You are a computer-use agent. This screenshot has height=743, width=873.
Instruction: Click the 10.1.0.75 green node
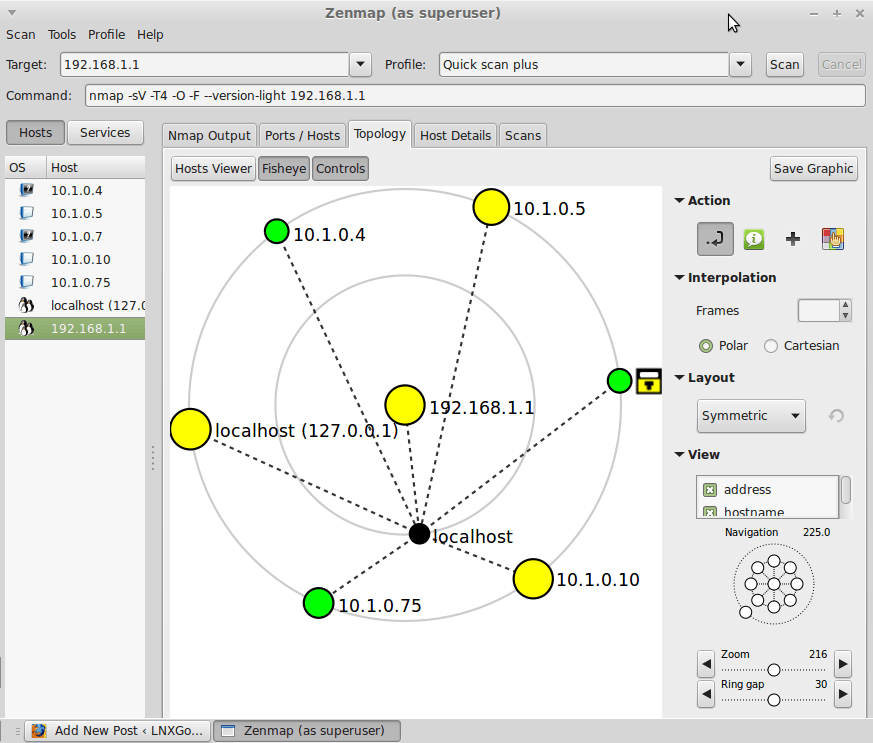pyautogui.click(x=318, y=603)
